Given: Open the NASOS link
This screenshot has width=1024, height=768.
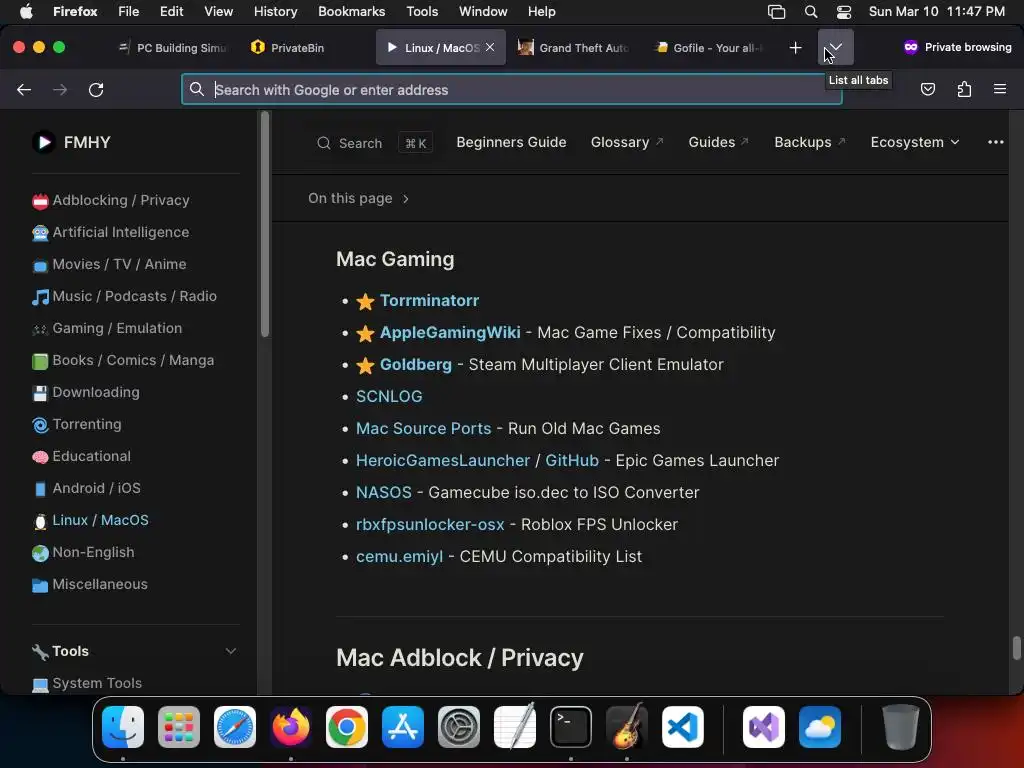Looking at the screenshot, I should click(383, 492).
